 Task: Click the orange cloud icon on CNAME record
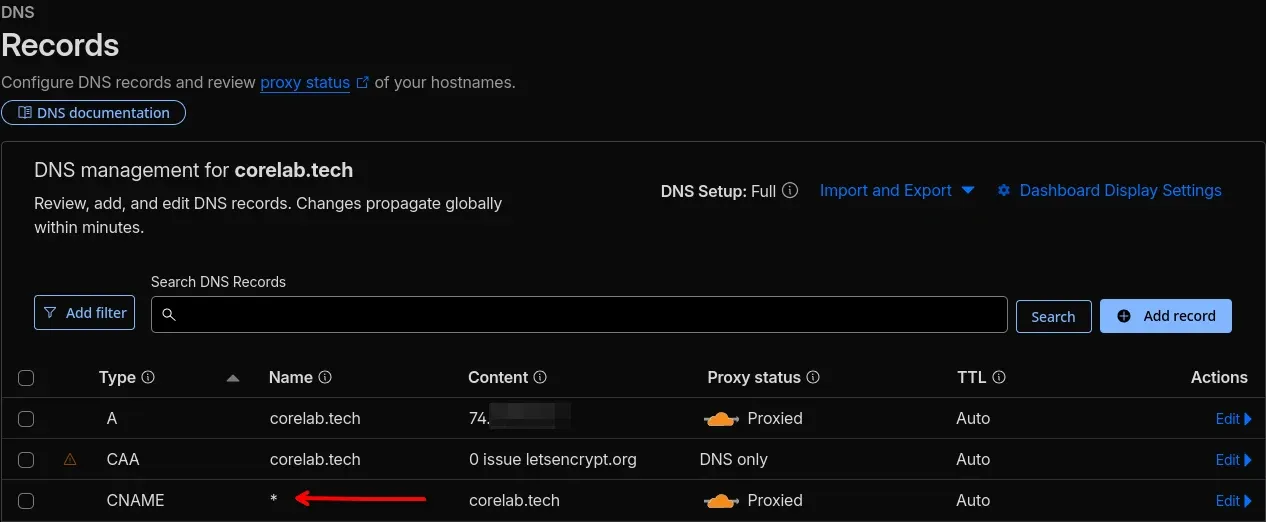tap(722, 501)
